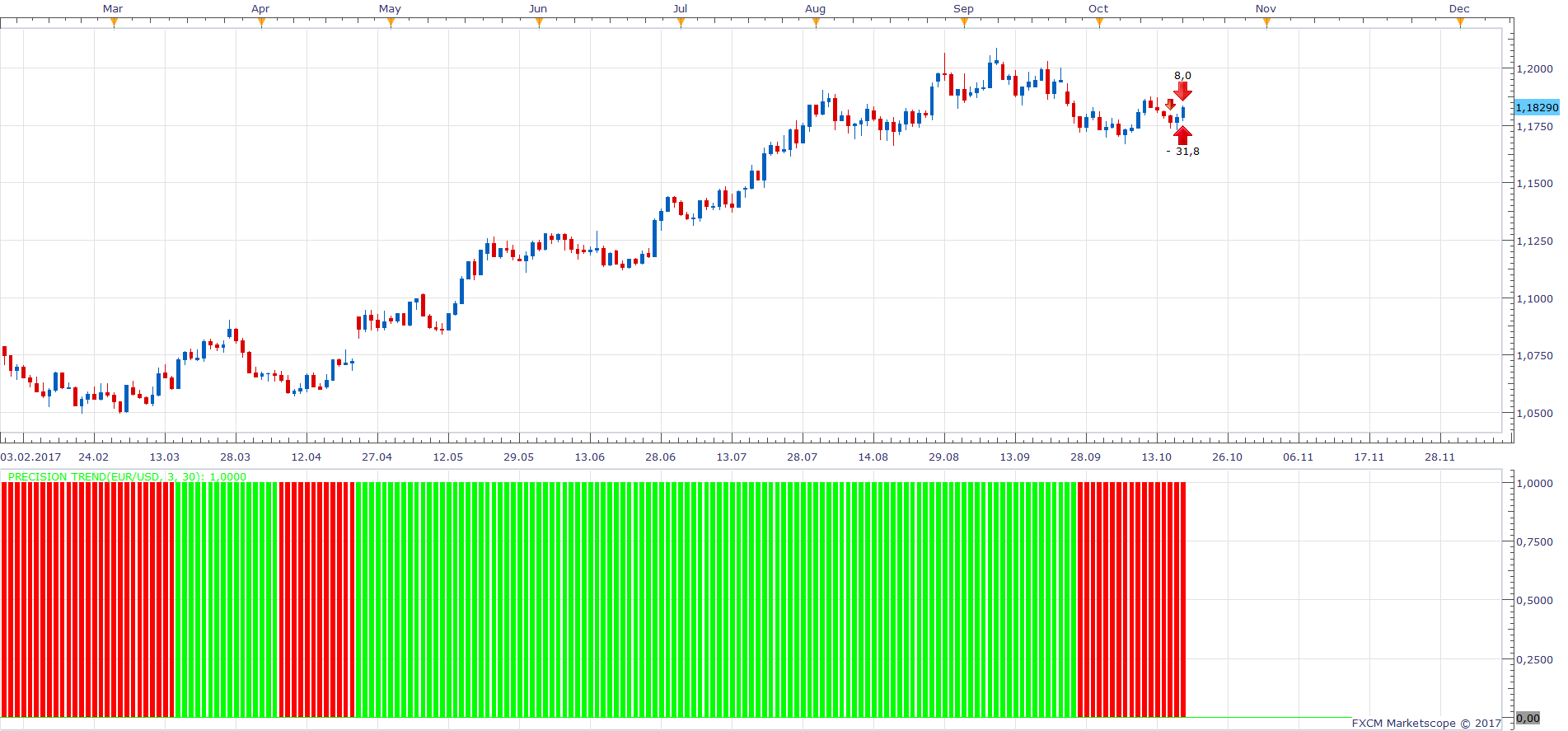Click the 1,1250 price axis label

1534,241
